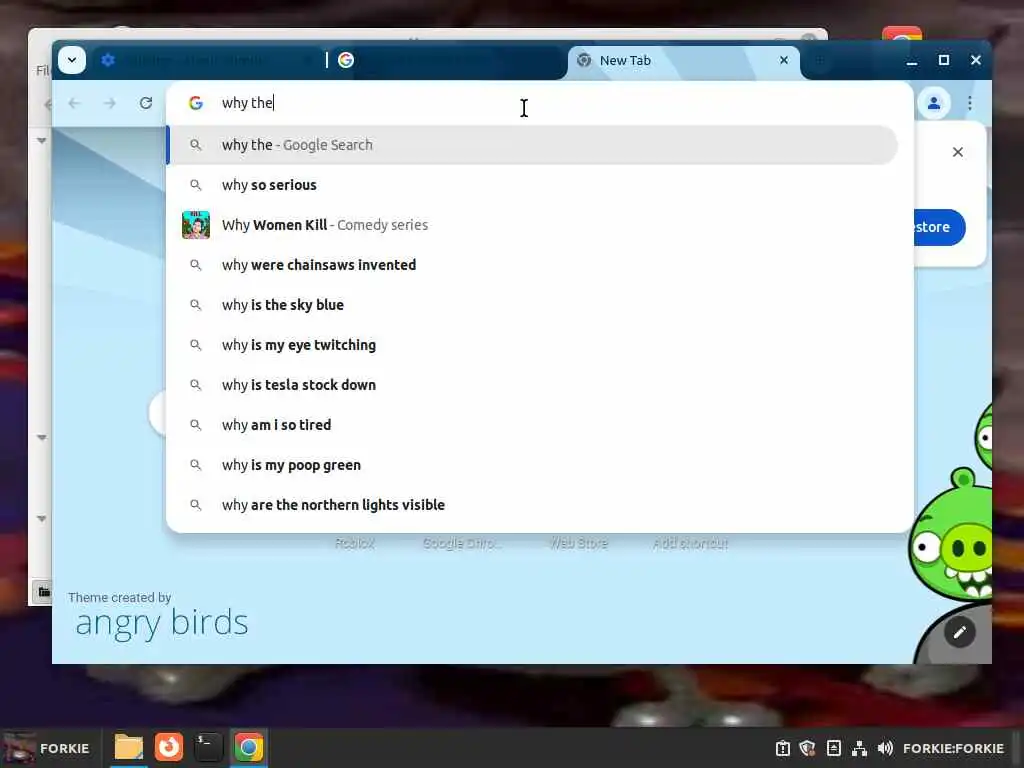Expand the top arrow in the background file manager sidebar
The height and width of the screenshot is (768, 1024).
pos(42,140)
